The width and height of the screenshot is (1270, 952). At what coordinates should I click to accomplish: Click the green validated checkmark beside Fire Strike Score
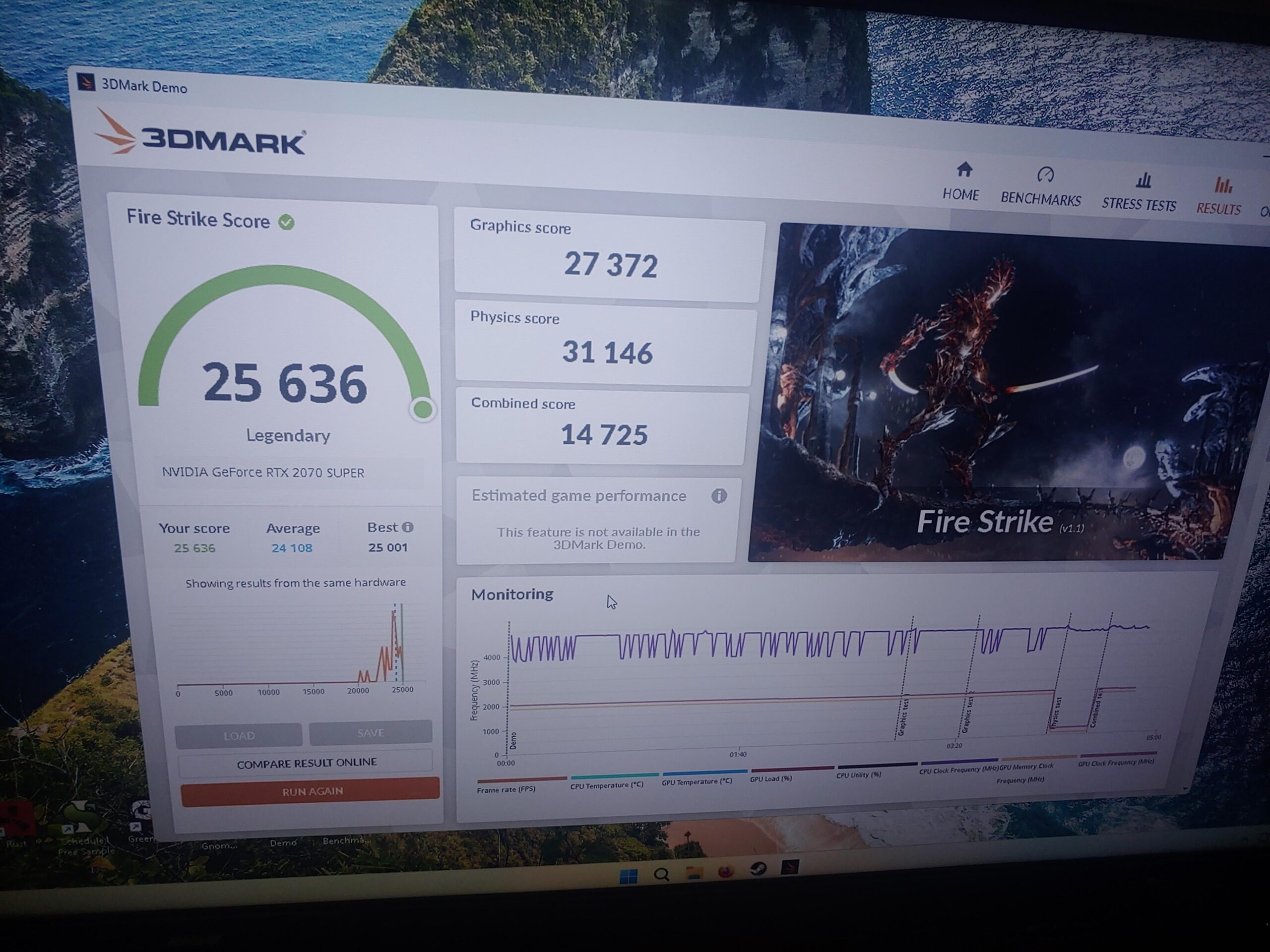287,222
